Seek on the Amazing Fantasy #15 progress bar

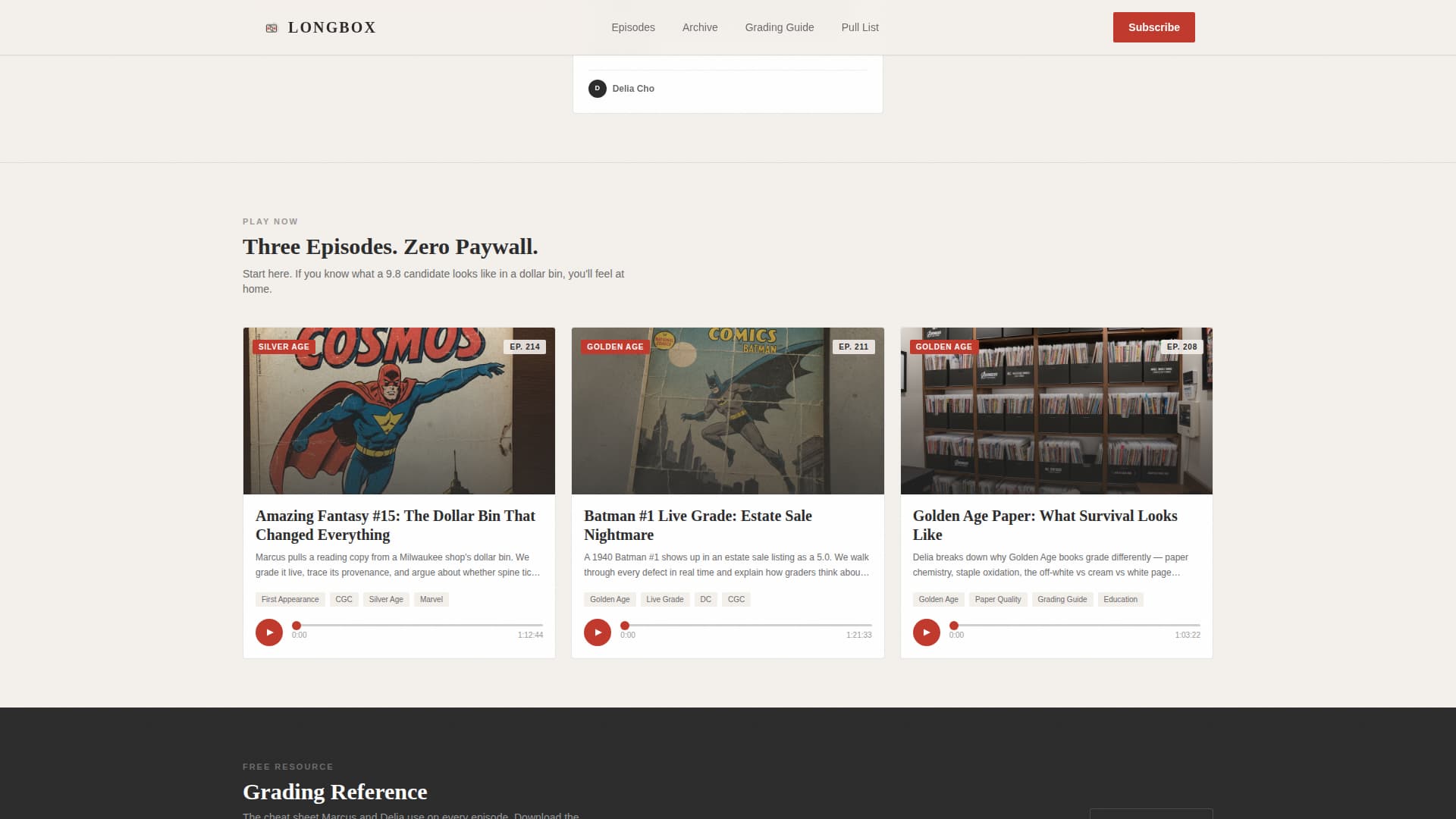coord(419,626)
